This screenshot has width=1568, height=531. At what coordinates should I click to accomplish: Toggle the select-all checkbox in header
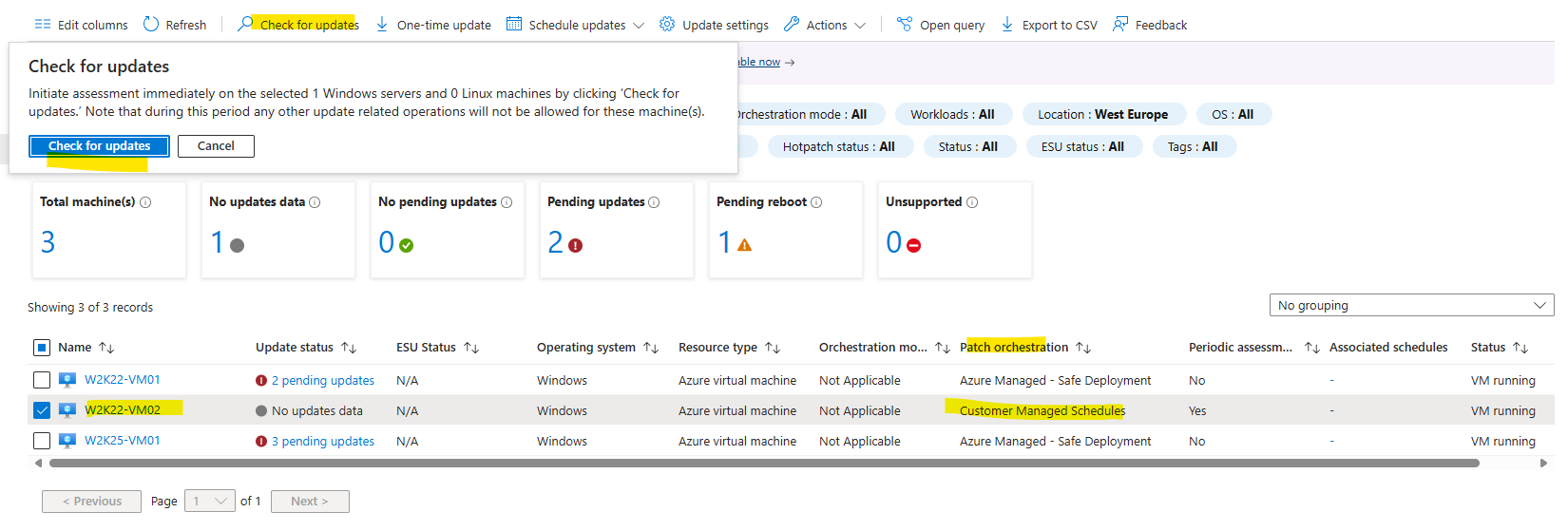click(42, 348)
